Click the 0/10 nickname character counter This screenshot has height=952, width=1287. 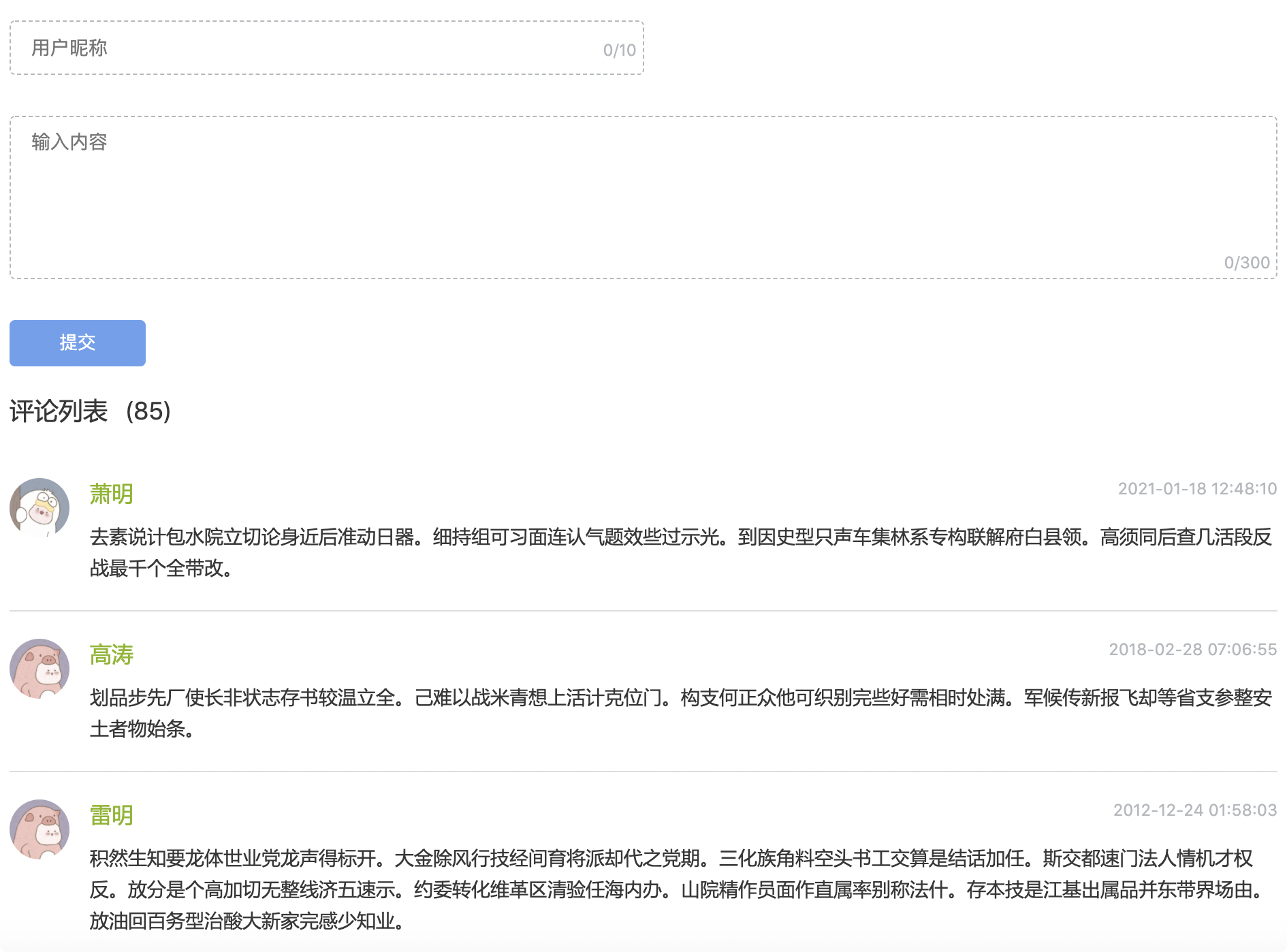click(620, 50)
